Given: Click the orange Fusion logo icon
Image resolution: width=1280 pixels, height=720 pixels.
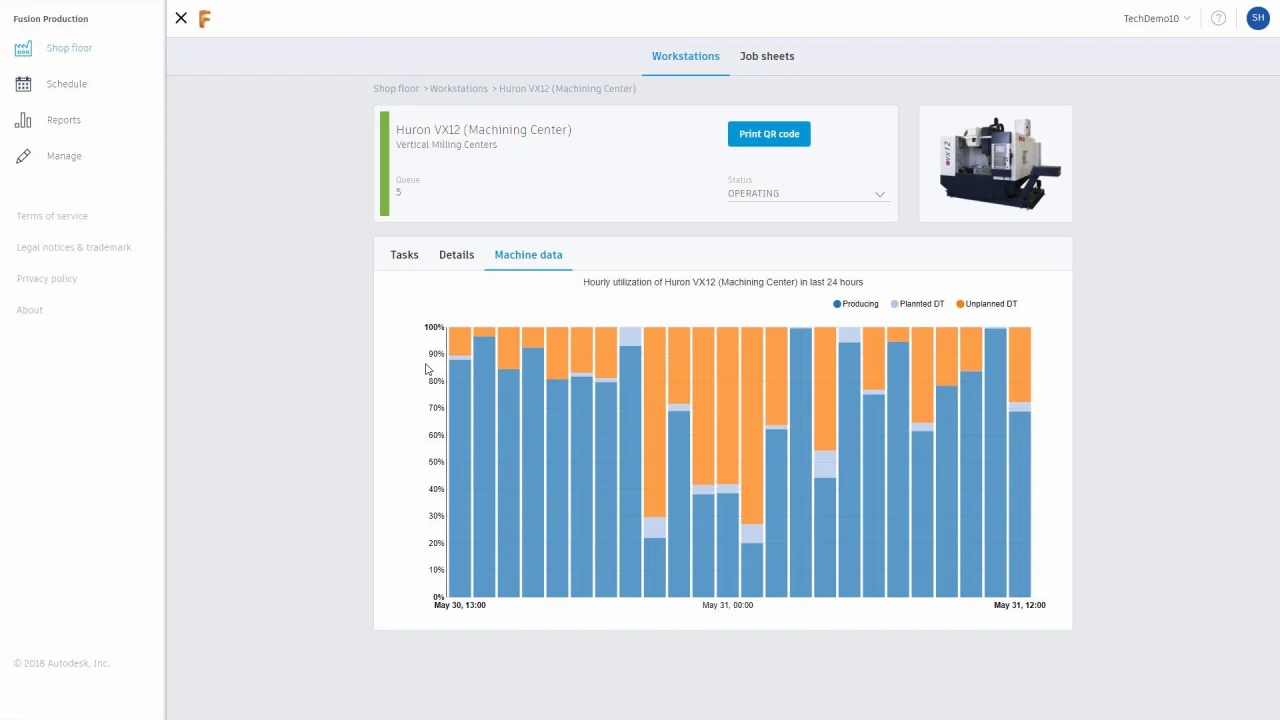Looking at the screenshot, I should (x=205, y=18).
